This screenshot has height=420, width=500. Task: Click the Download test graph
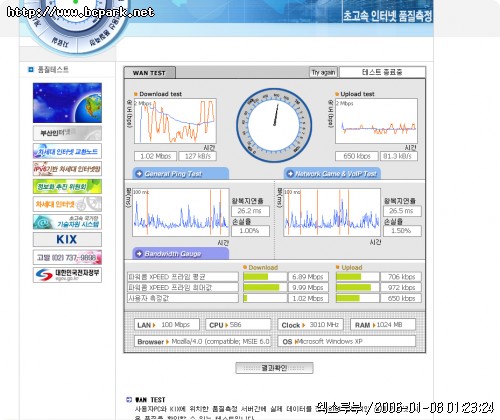[x=175, y=121]
